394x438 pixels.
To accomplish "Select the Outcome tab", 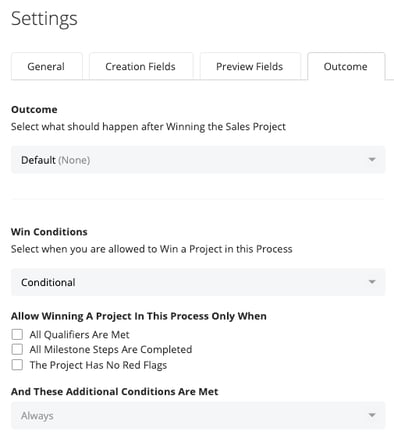I will tap(346, 66).
